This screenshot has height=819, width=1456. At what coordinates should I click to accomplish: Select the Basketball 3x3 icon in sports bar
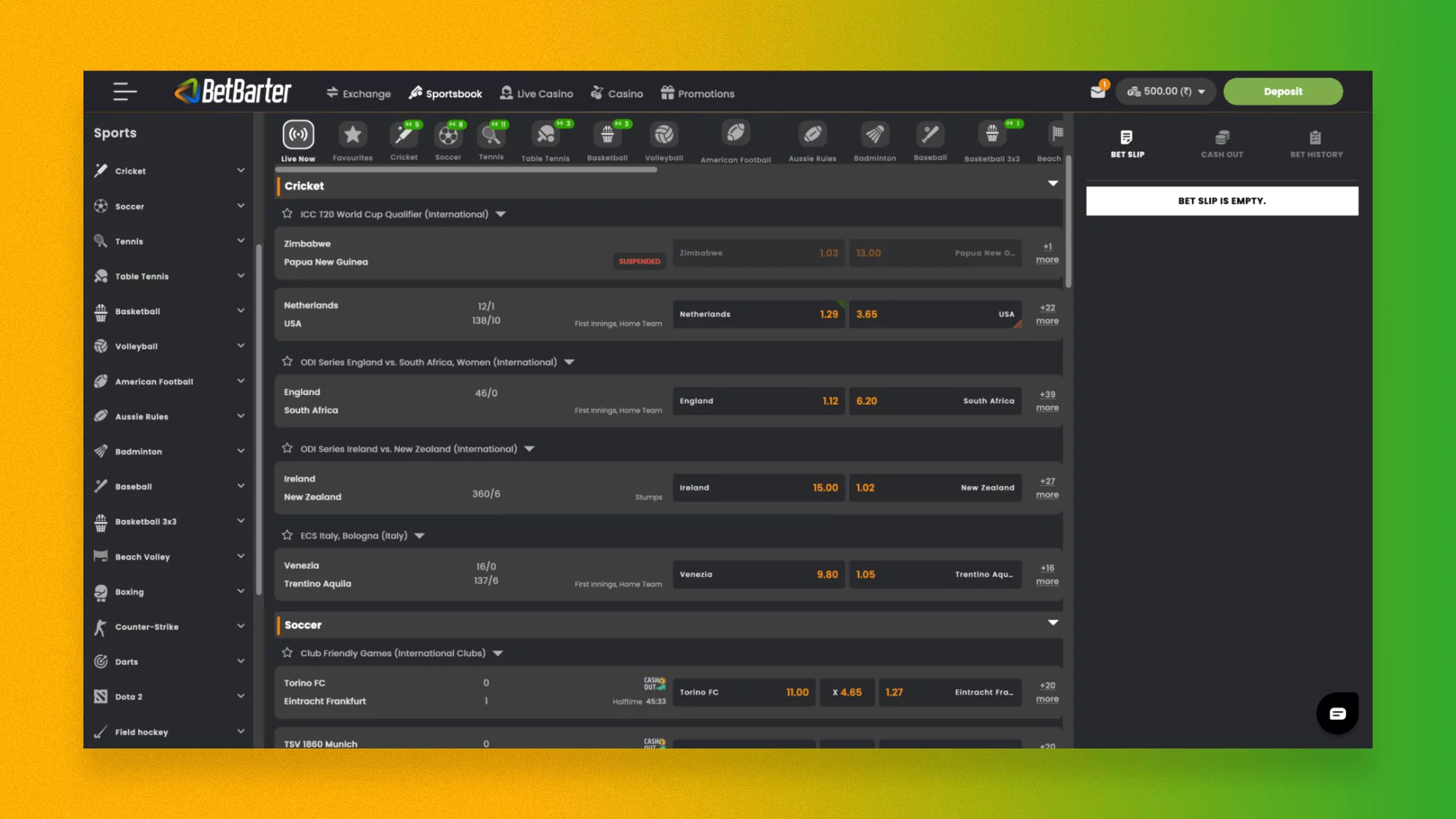(992, 135)
